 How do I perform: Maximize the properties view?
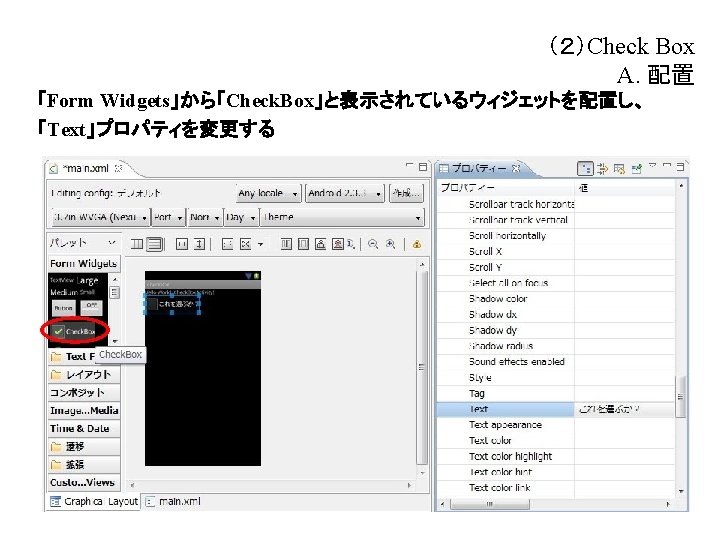[x=681, y=166]
